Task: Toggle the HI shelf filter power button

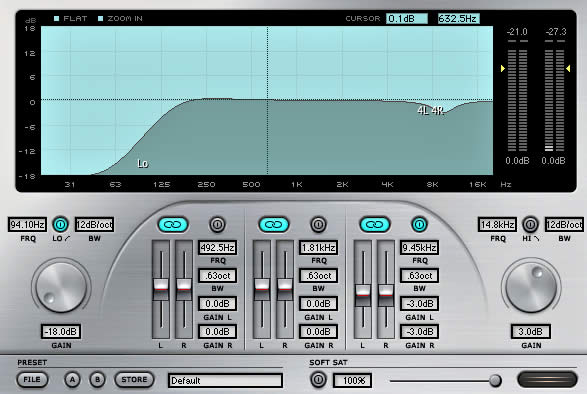Action: click(530, 225)
